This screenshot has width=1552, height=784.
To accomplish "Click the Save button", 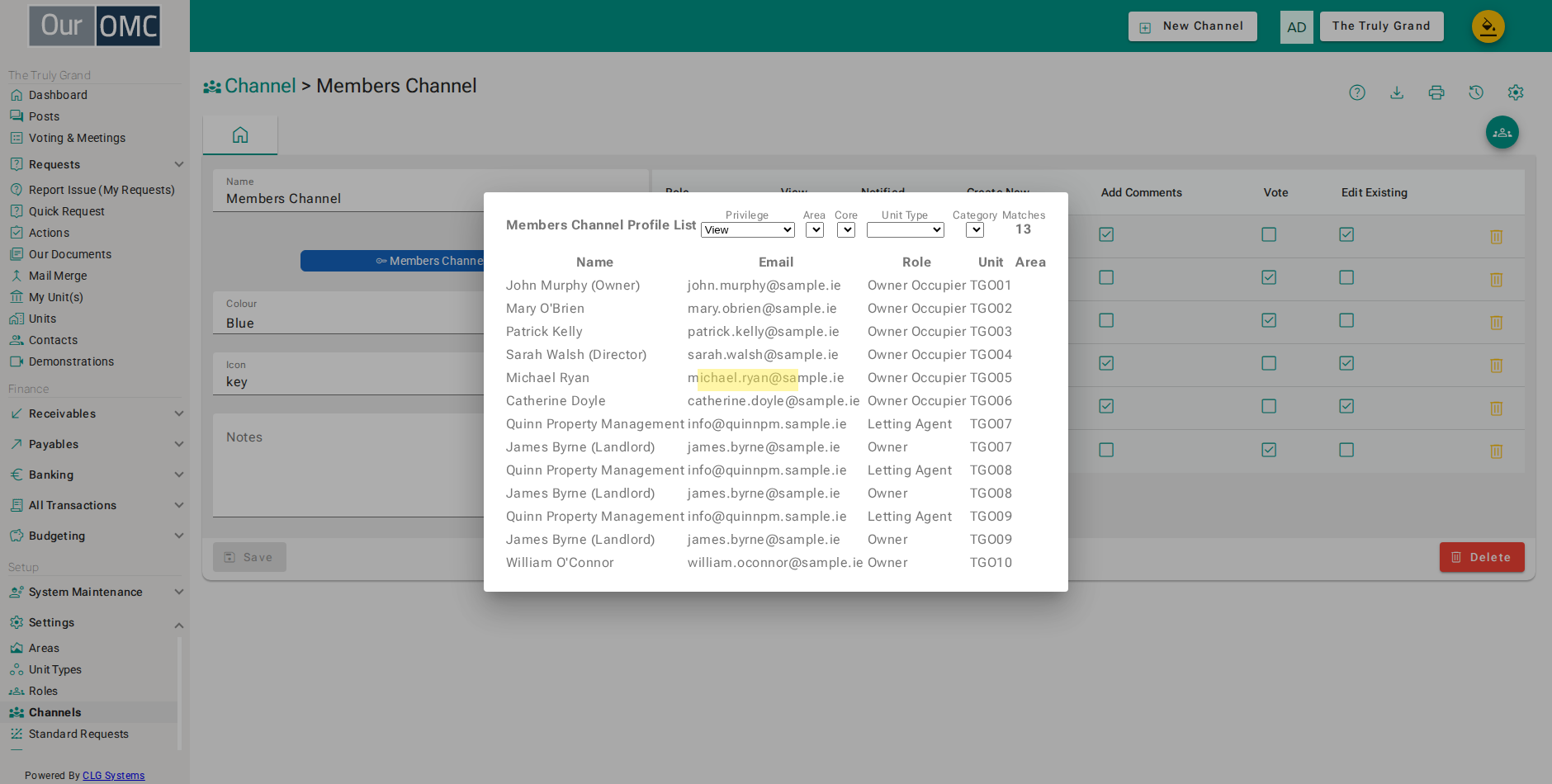I will click(249, 557).
